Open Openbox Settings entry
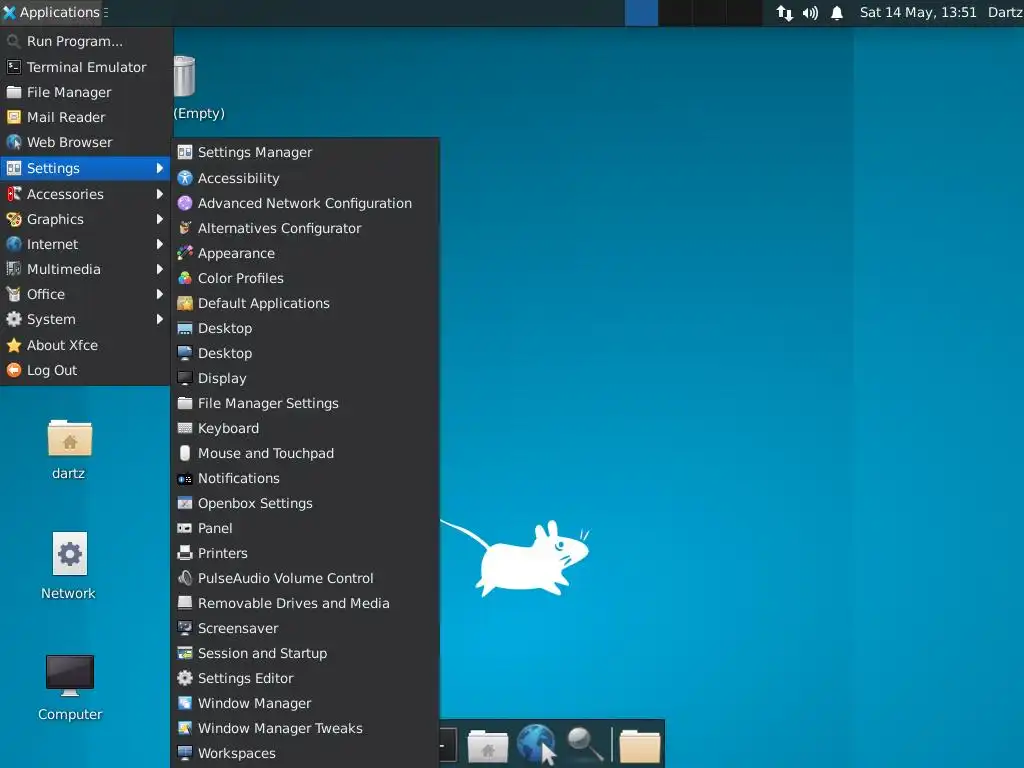 (305, 503)
